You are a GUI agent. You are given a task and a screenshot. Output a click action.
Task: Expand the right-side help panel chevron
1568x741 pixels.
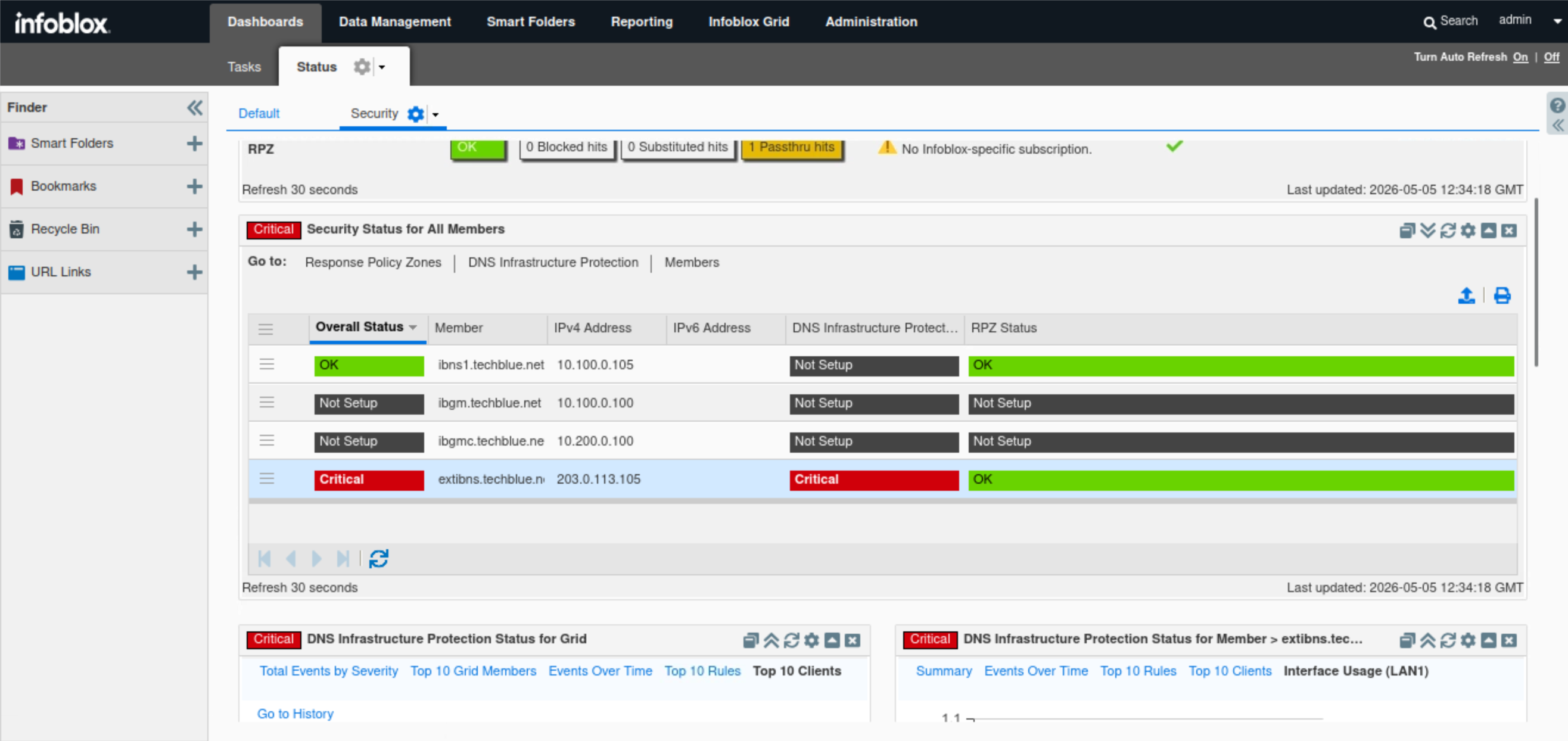1557,125
